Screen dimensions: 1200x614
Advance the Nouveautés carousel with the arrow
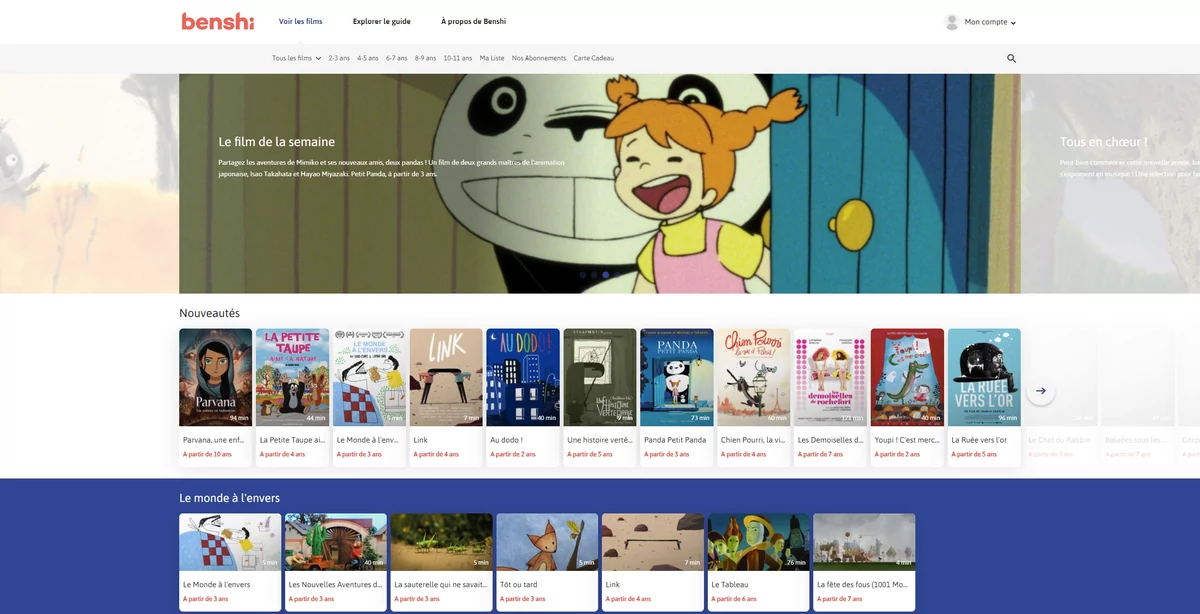[1041, 391]
